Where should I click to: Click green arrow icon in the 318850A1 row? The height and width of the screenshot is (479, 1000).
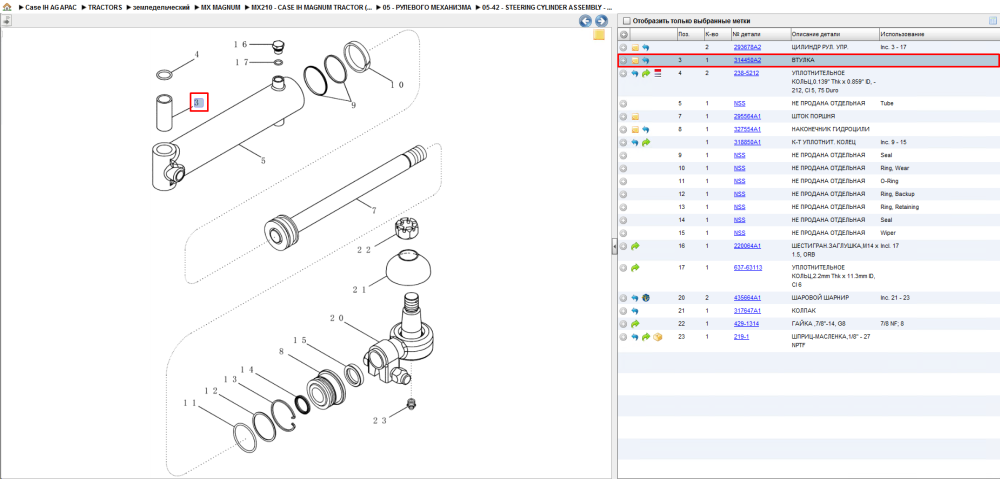point(645,142)
